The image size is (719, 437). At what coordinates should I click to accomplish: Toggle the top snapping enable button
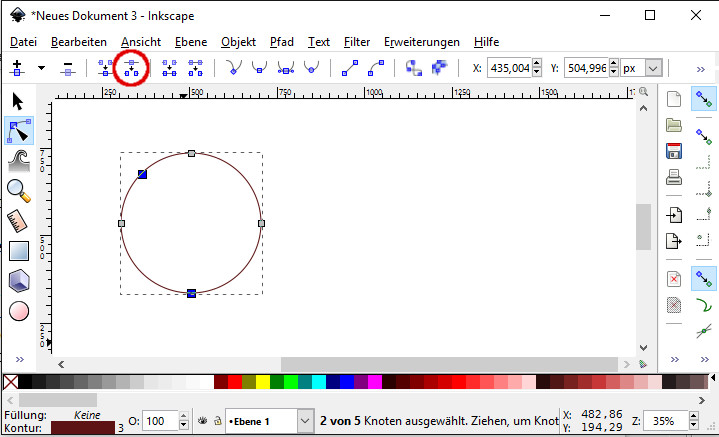704,99
